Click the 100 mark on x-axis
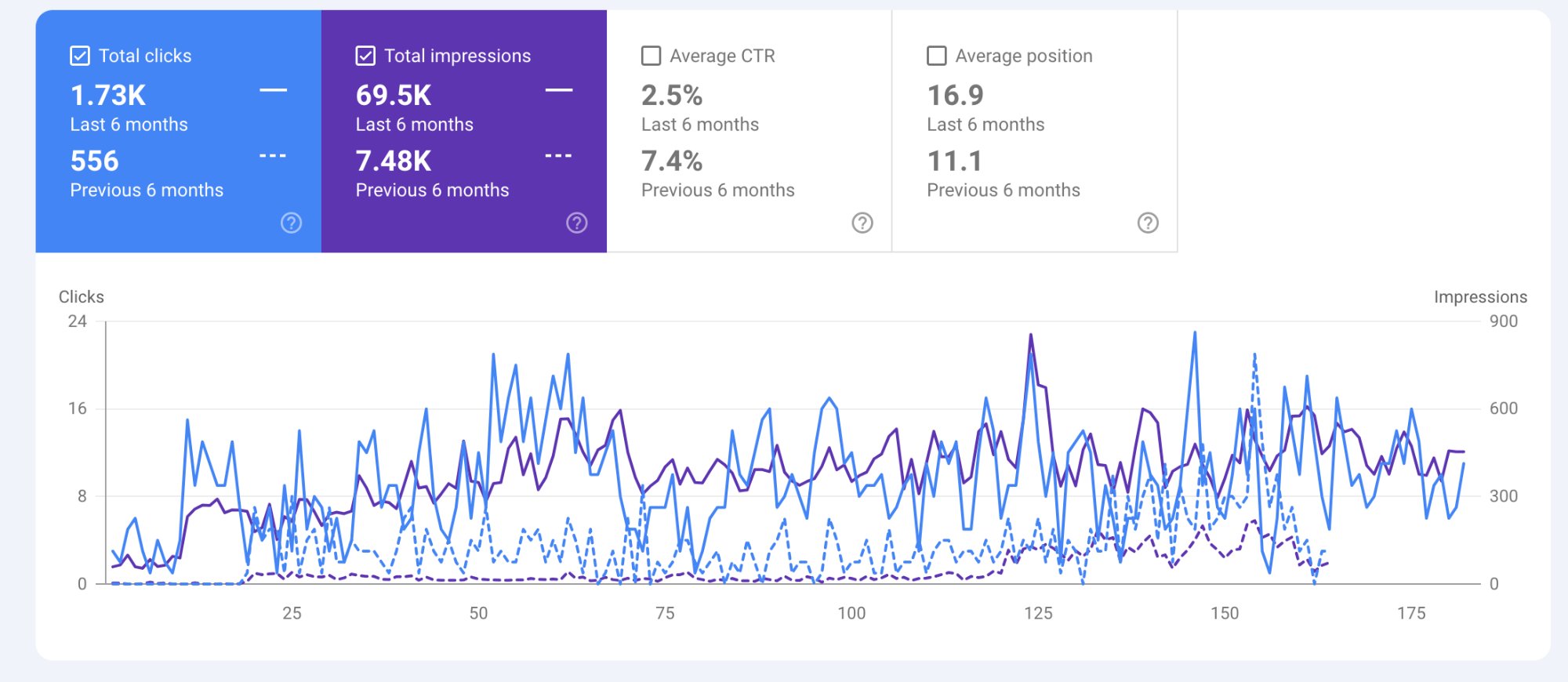Screen dimensions: 1568x682 pyautogui.click(x=851, y=613)
